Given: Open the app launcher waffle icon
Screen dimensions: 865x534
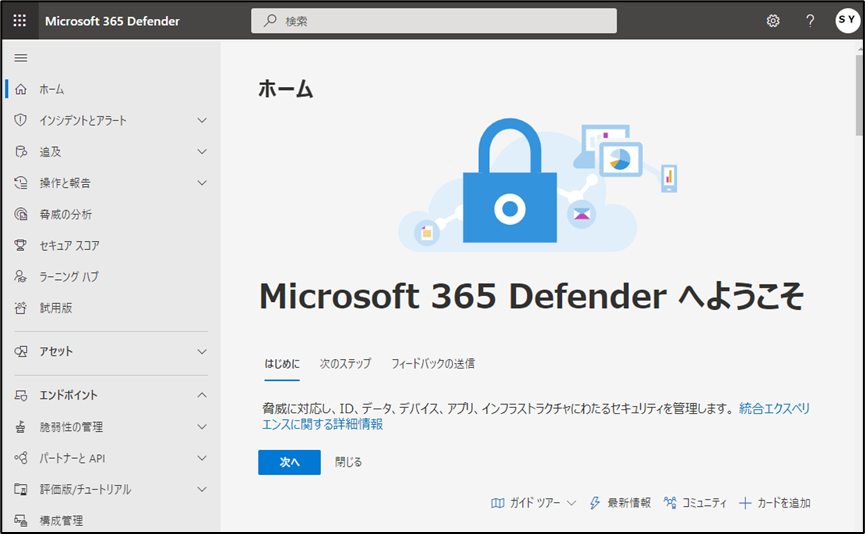Looking at the screenshot, I should pos(20,21).
